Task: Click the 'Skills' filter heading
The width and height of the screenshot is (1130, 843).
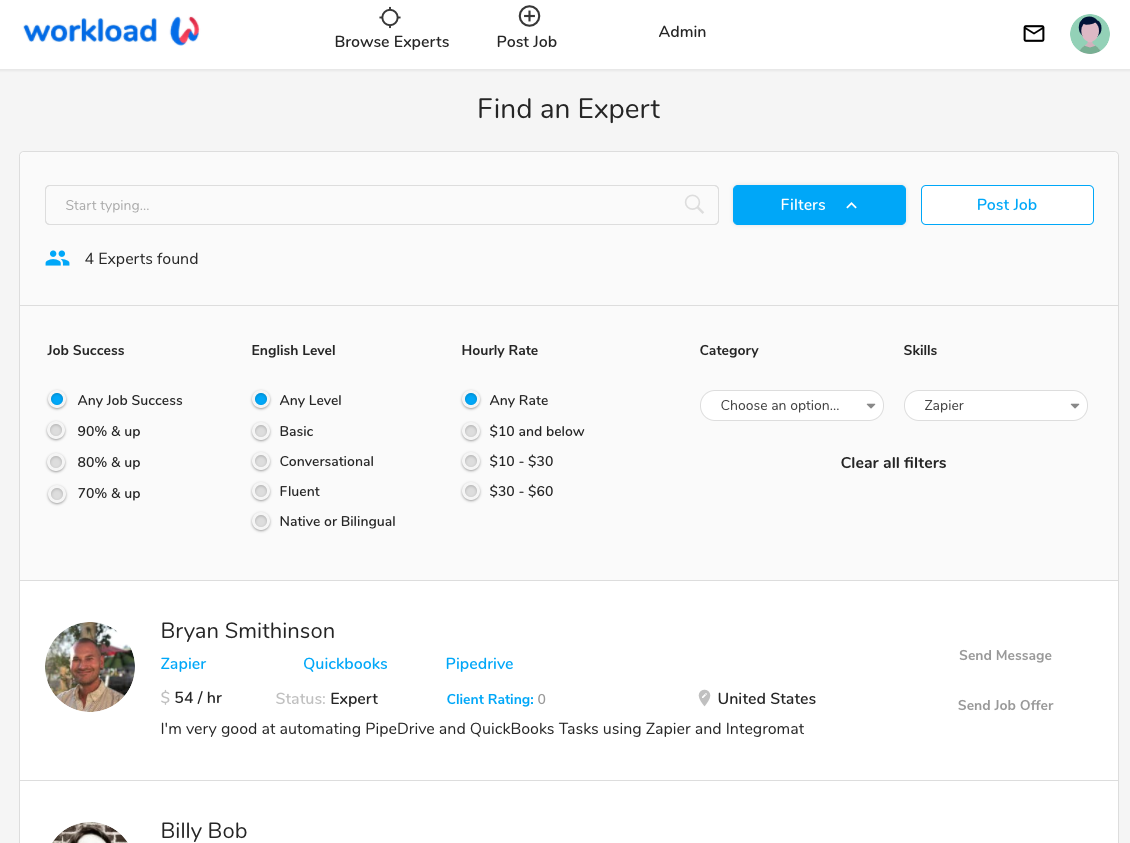Action: tap(920, 350)
